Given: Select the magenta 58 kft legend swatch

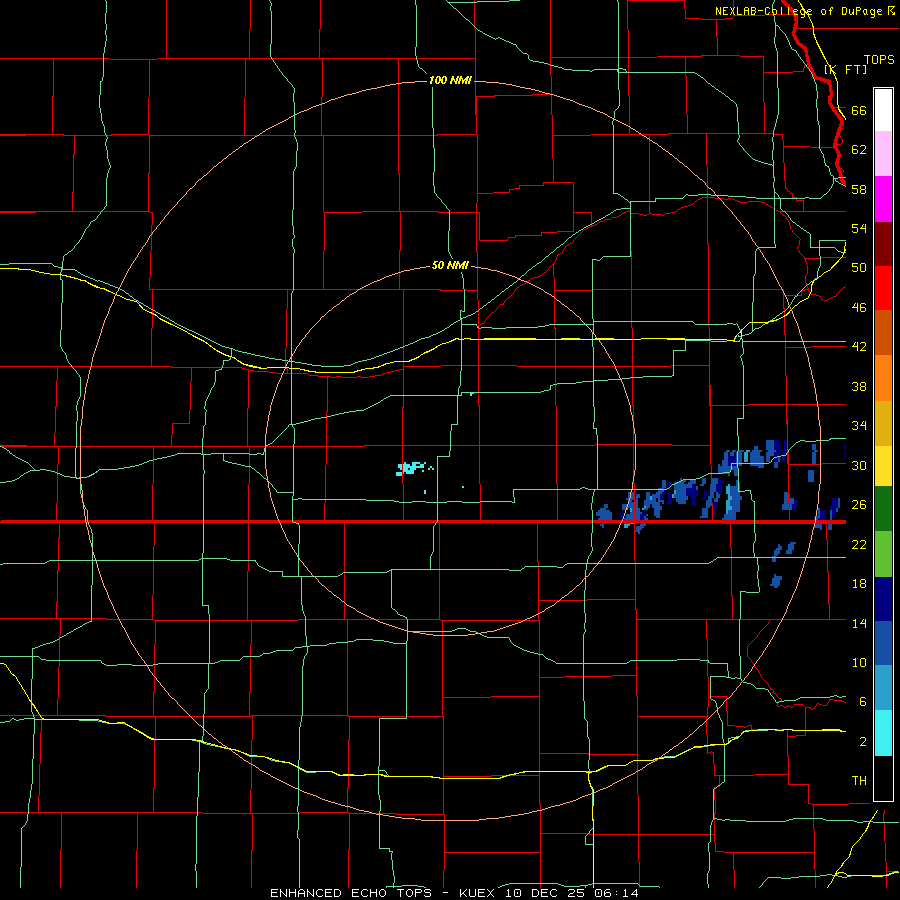Looking at the screenshot, I should click(883, 199).
